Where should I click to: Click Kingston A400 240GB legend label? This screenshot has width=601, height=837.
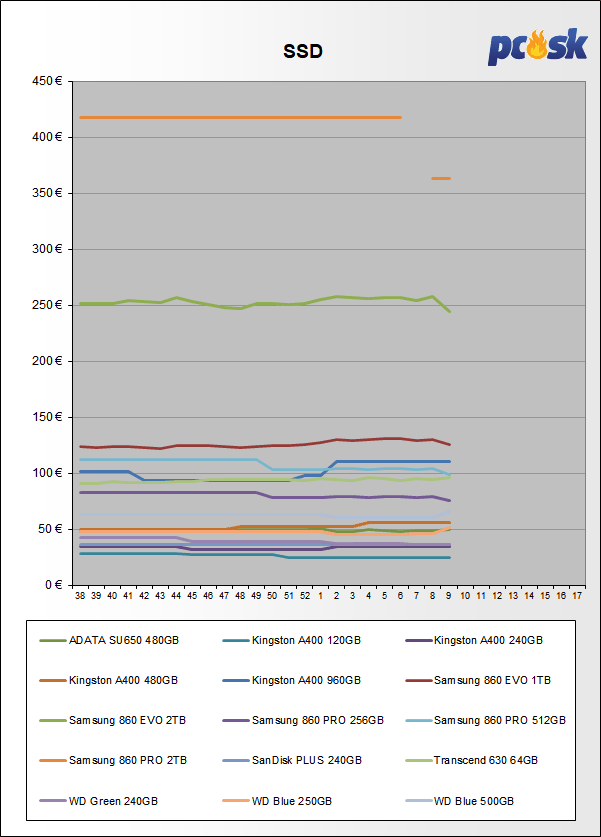tap(488, 640)
